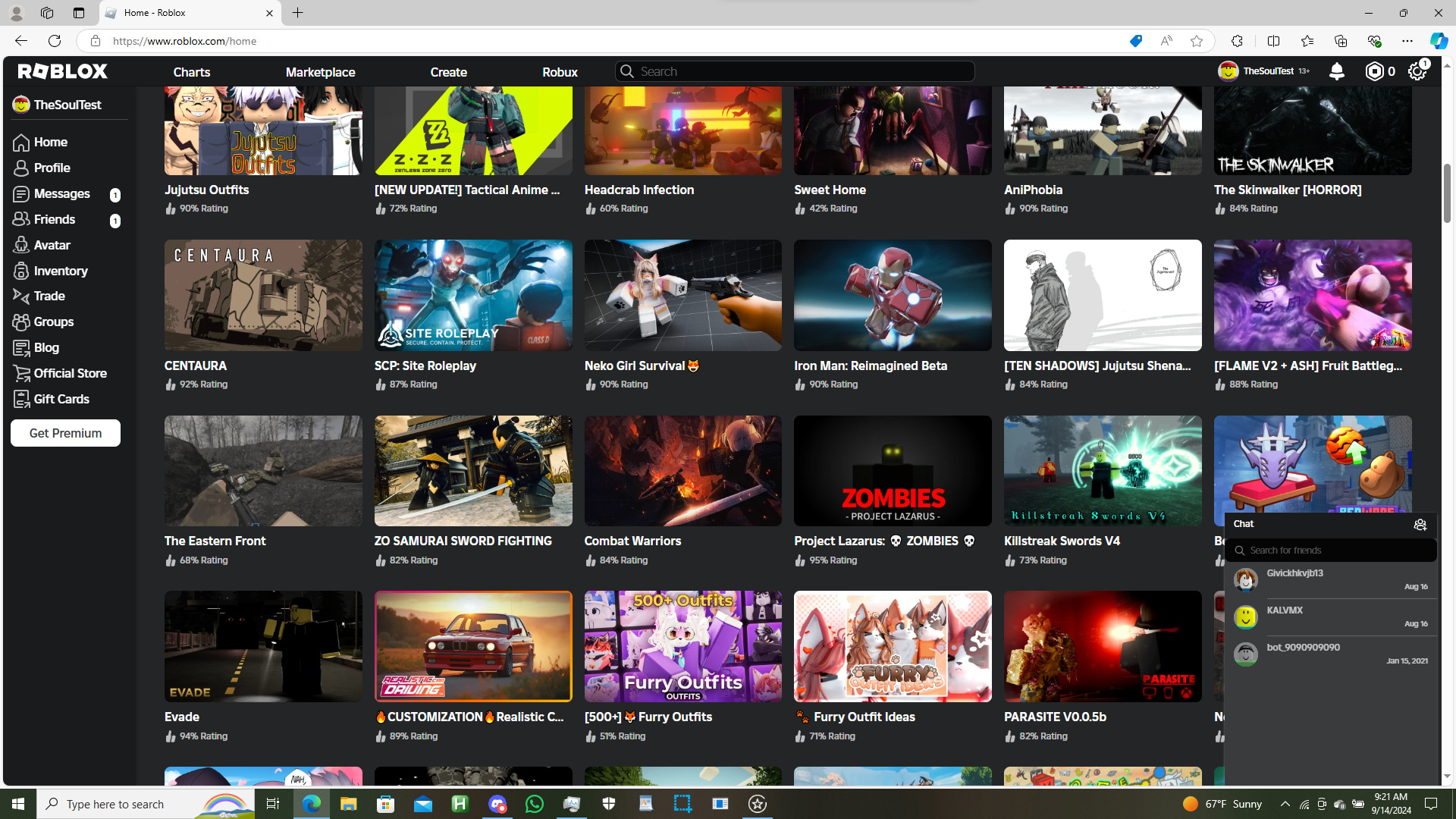Click the create chat group icon

coord(1420,525)
